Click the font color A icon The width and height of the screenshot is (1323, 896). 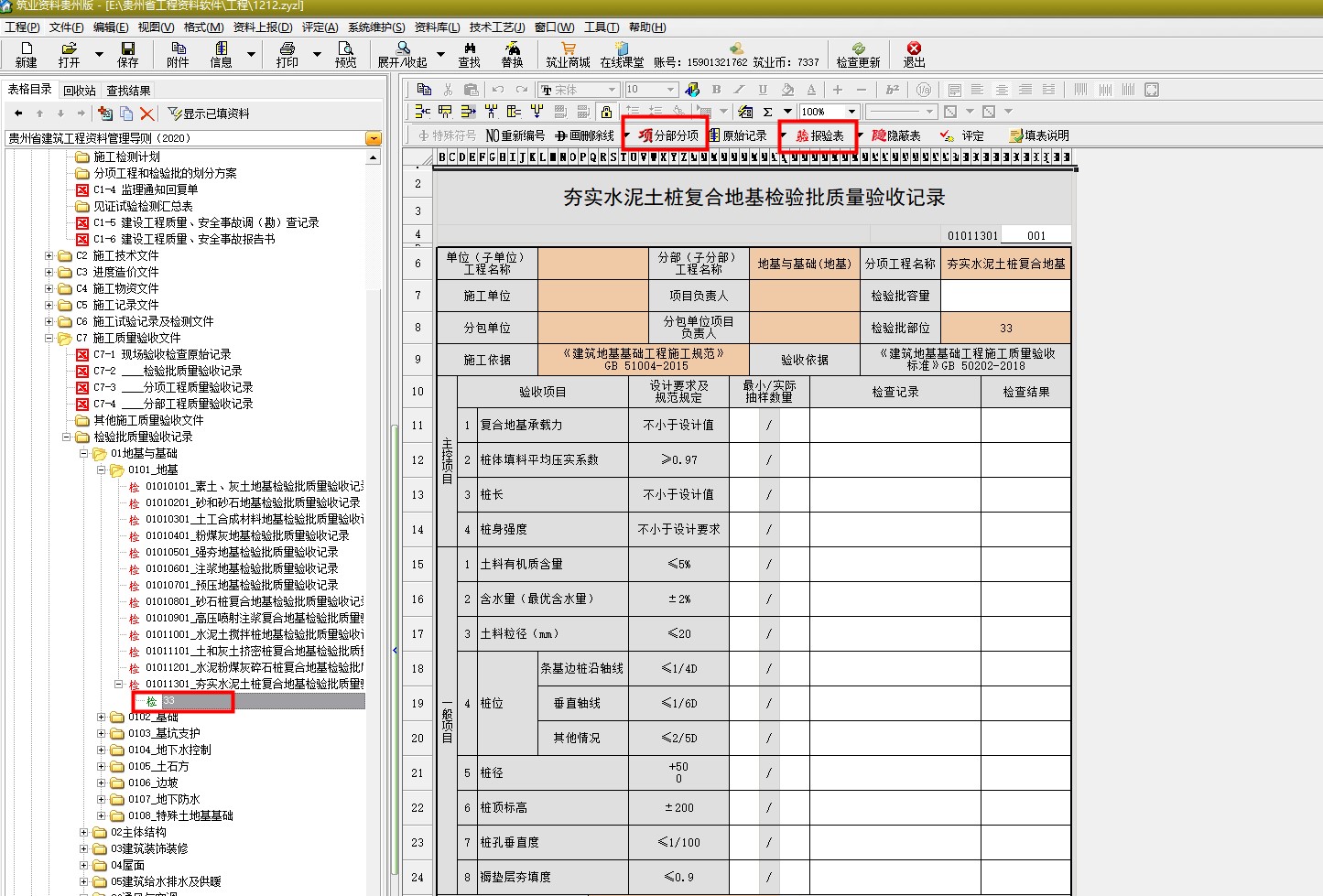pos(811,89)
